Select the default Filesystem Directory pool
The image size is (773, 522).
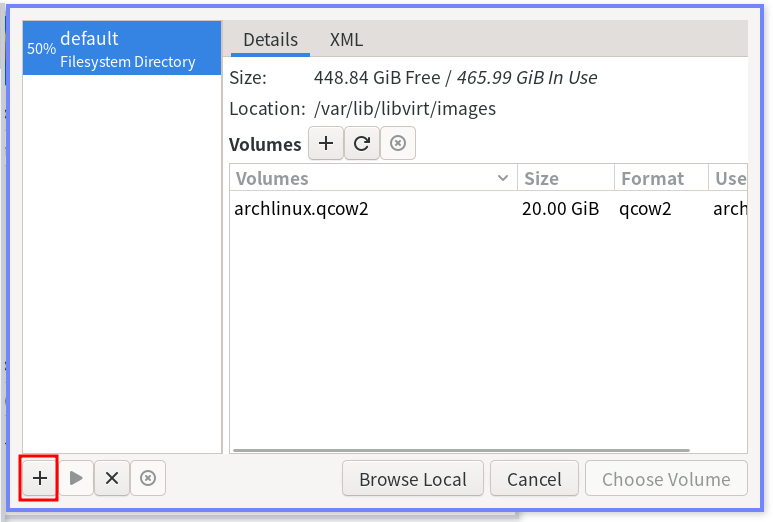tap(127, 49)
